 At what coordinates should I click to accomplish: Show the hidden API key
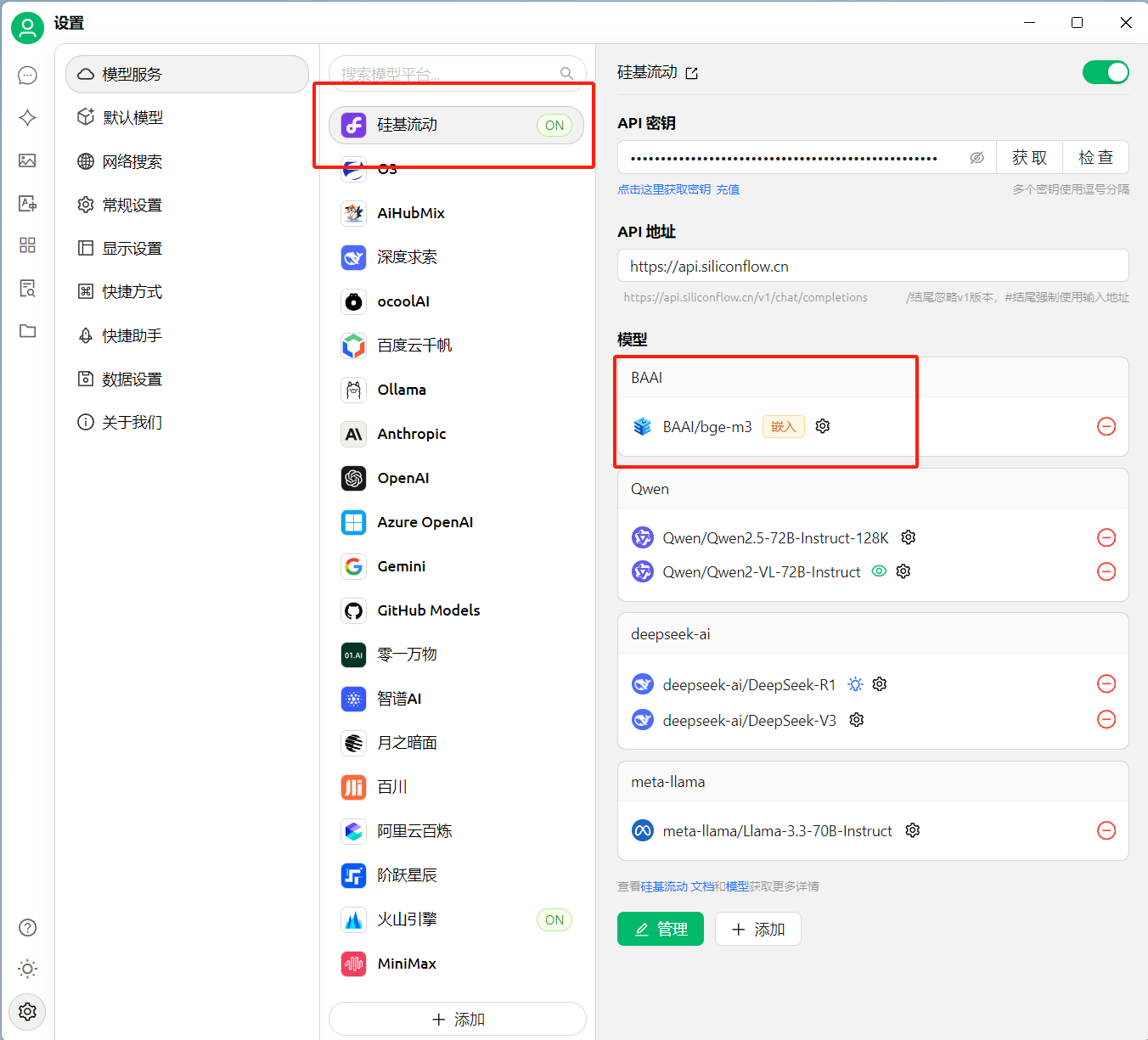(976, 158)
